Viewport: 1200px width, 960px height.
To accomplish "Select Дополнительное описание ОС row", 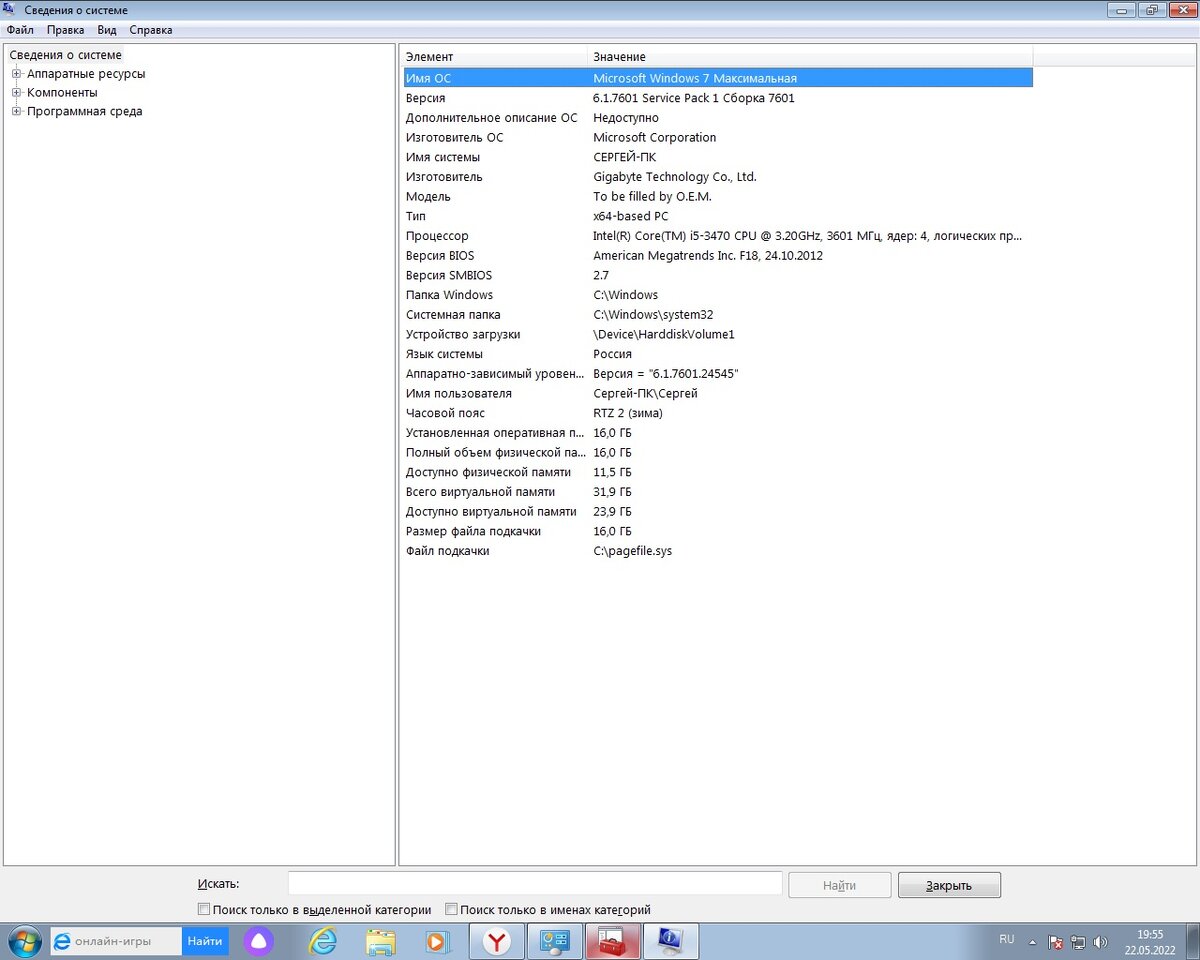I will click(x=717, y=118).
